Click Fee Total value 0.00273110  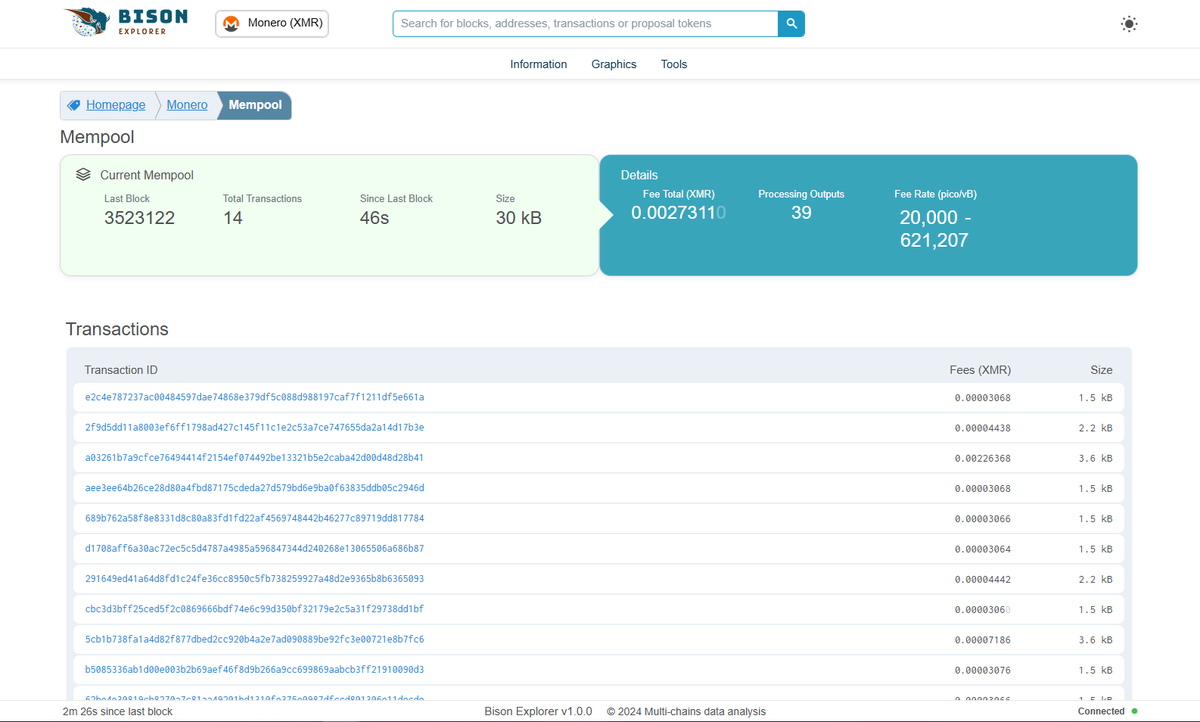679,212
